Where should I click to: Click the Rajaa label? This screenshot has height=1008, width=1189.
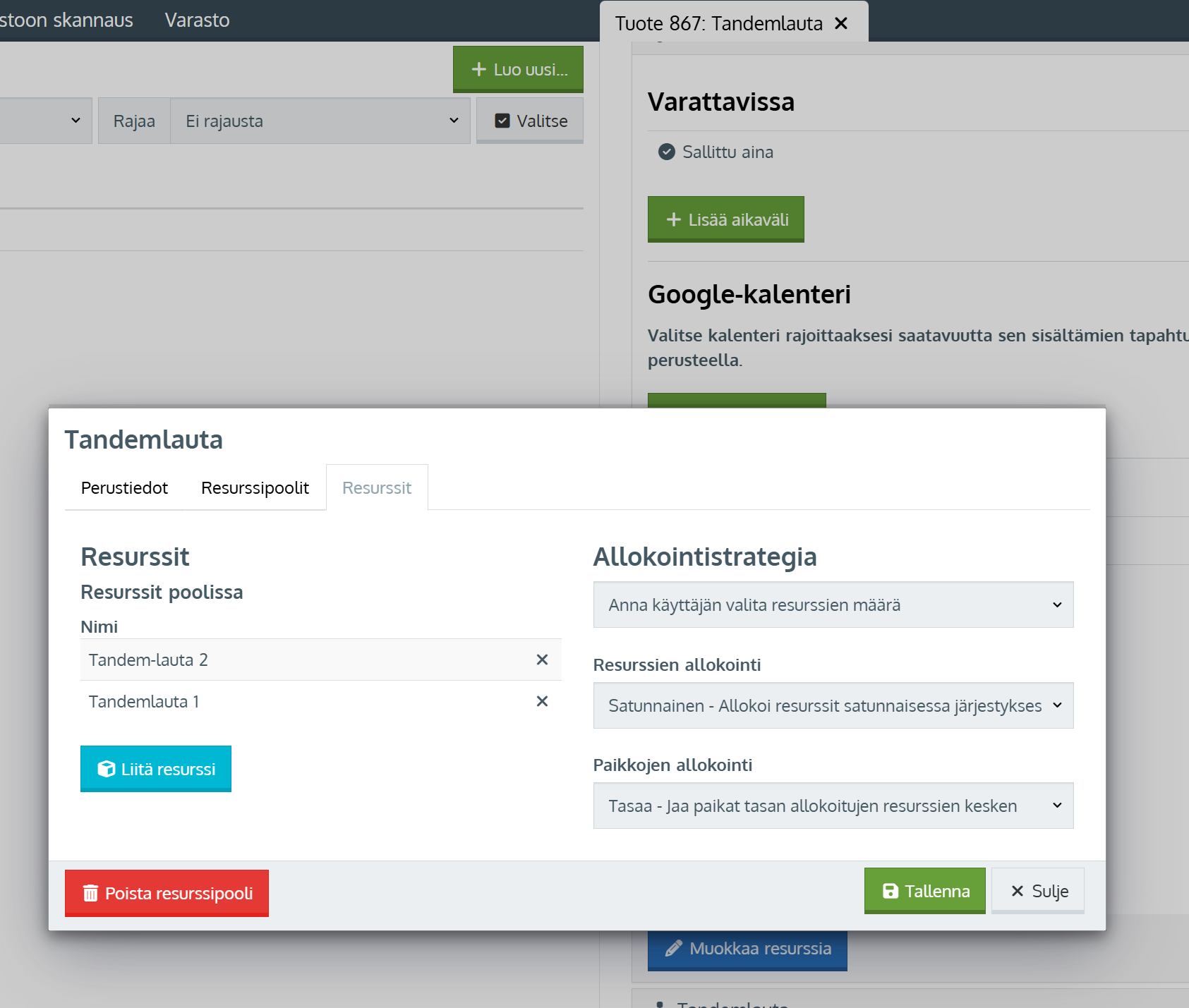[x=134, y=121]
